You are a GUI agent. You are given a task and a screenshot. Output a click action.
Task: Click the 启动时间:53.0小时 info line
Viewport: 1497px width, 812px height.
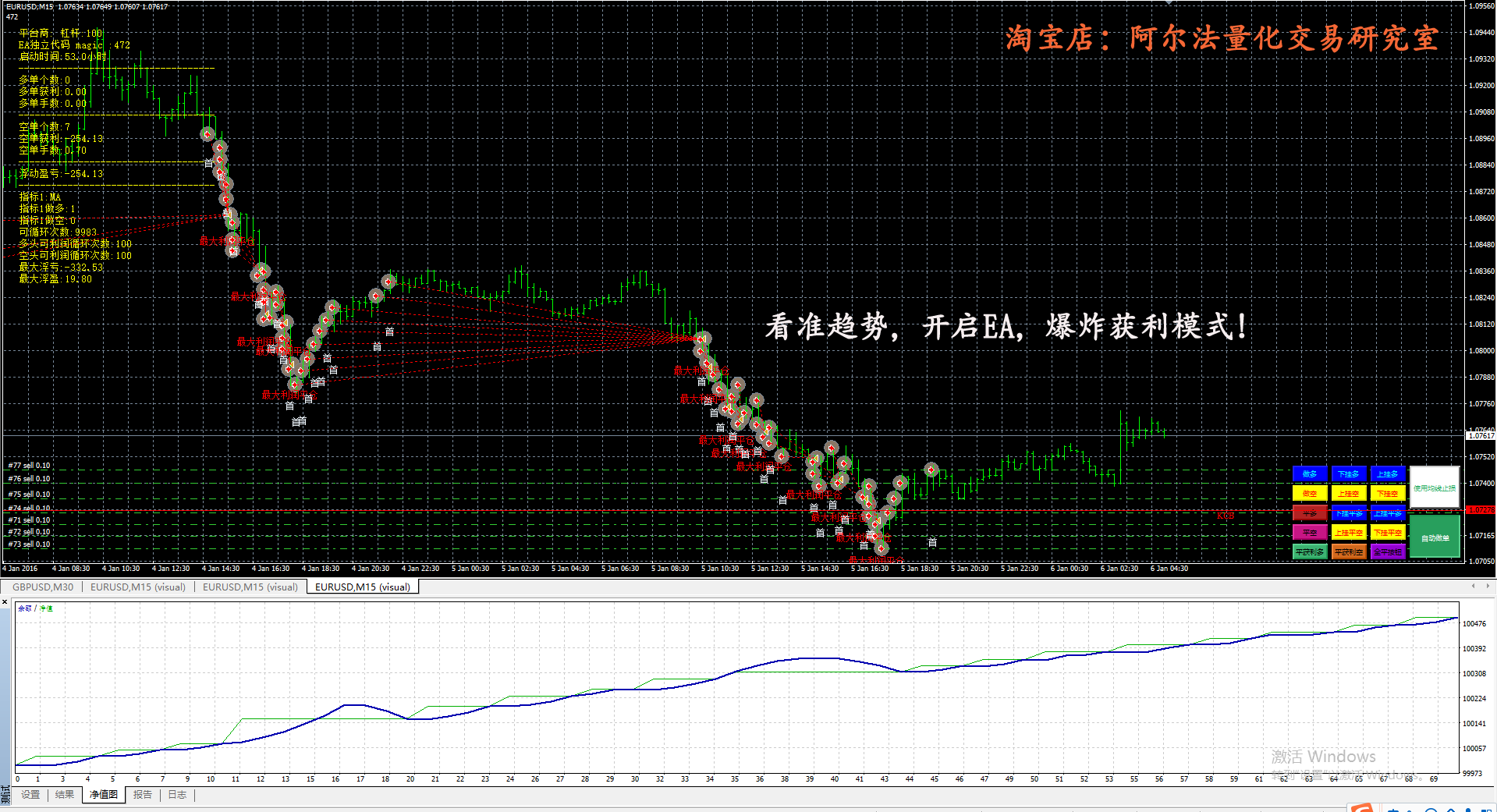[62, 57]
